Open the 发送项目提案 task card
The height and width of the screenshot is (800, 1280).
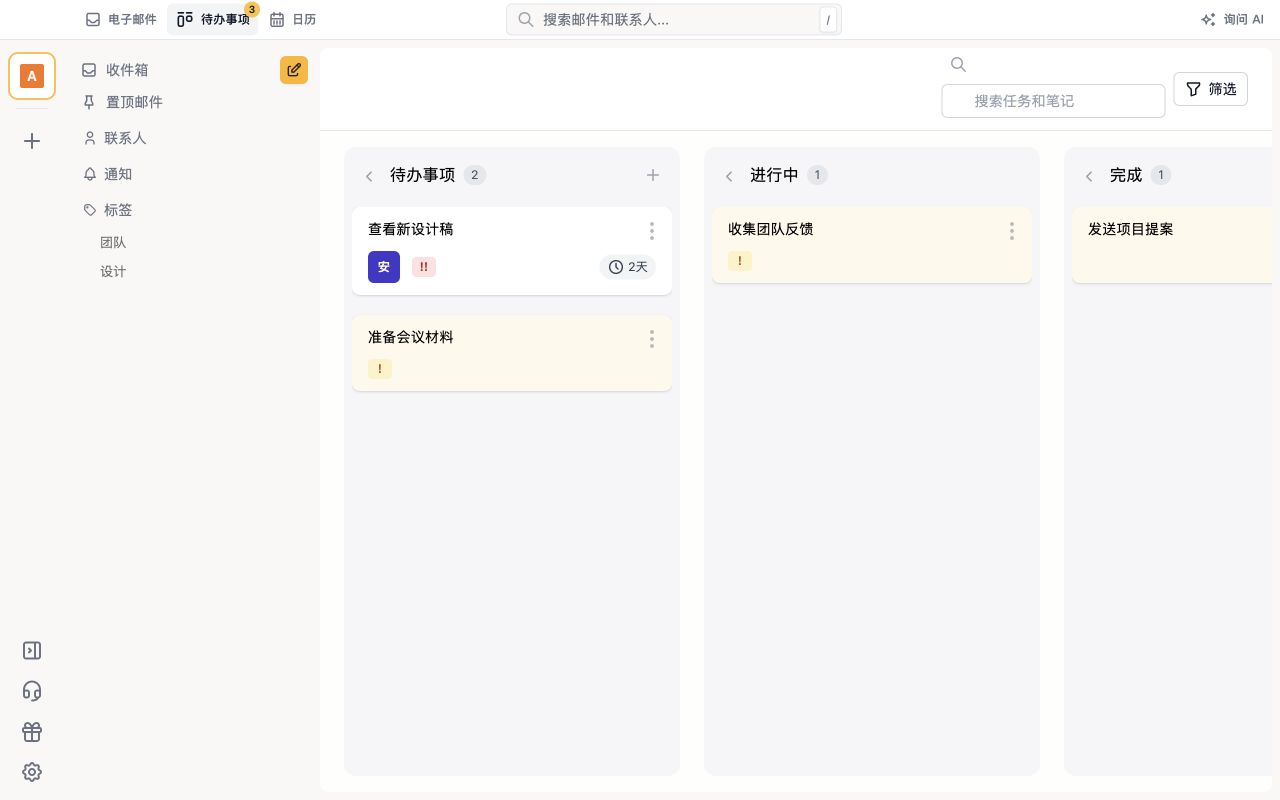[x=1172, y=245]
